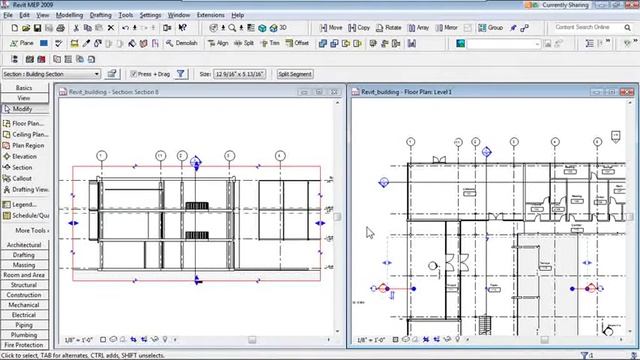Image resolution: width=640 pixels, height=360 pixels.
Task: Toggle the Press + Drag checkbox
Action: coord(133,74)
